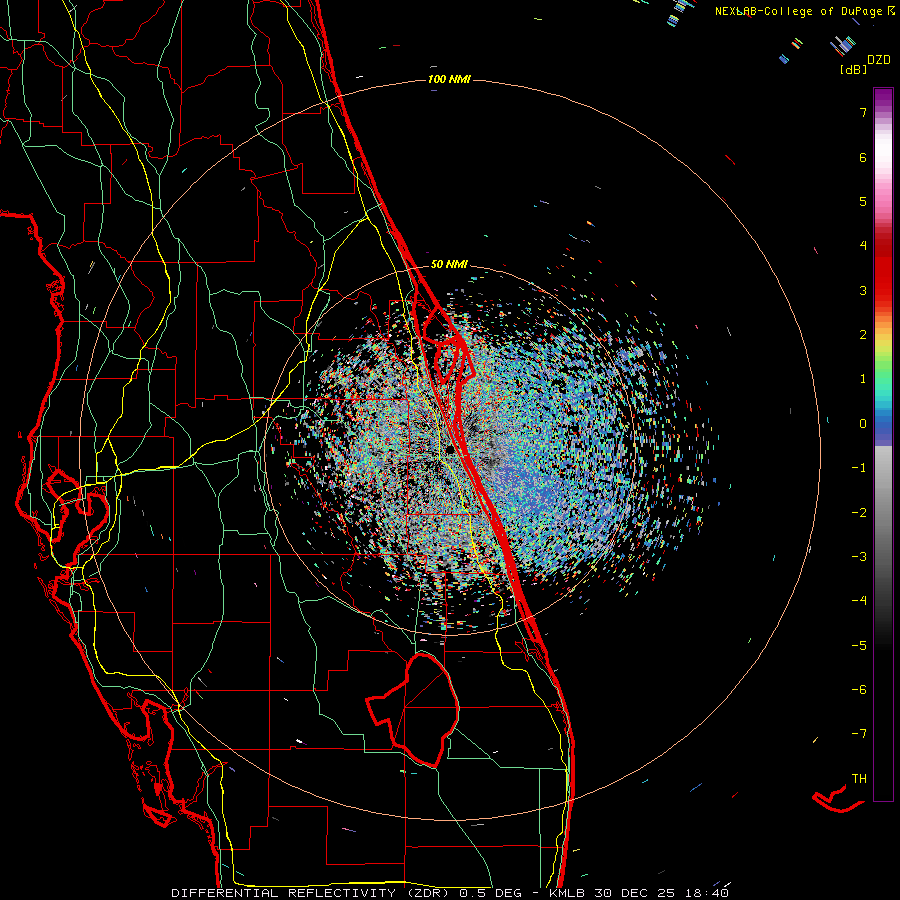Click the 18:40 time stamp
The width and height of the screenshot is (900, 900).
[x=707, y=893]
